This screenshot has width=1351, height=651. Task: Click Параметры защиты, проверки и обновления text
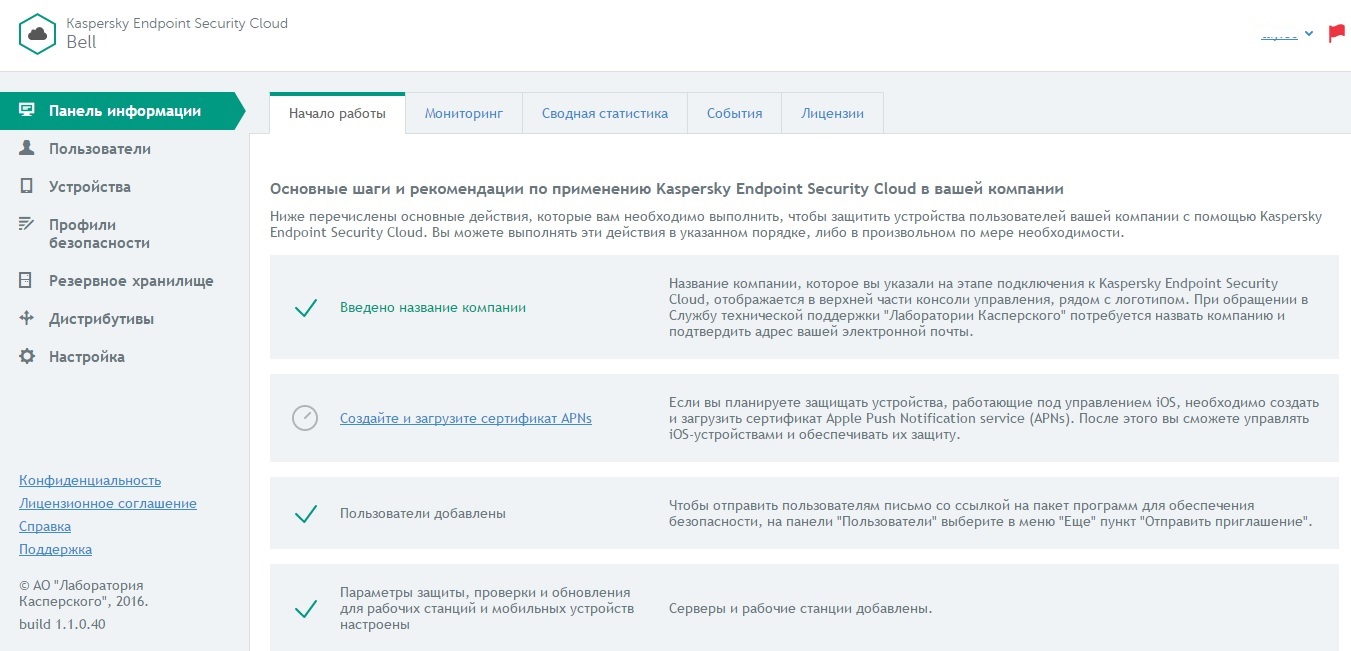[x=487, y=609]
